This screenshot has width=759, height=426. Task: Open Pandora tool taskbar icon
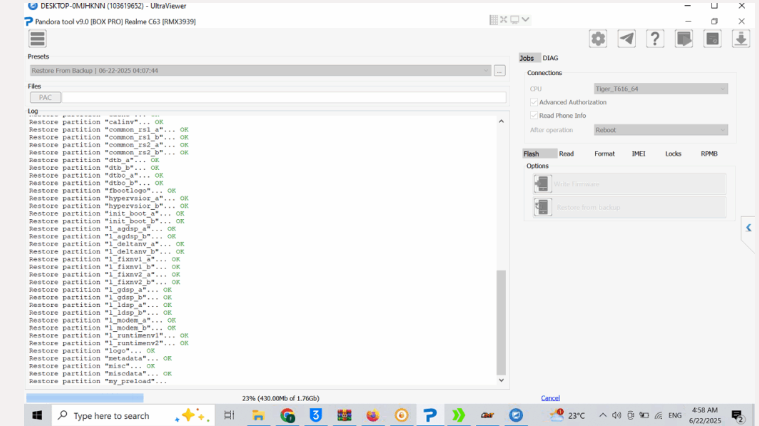[430, 415]
